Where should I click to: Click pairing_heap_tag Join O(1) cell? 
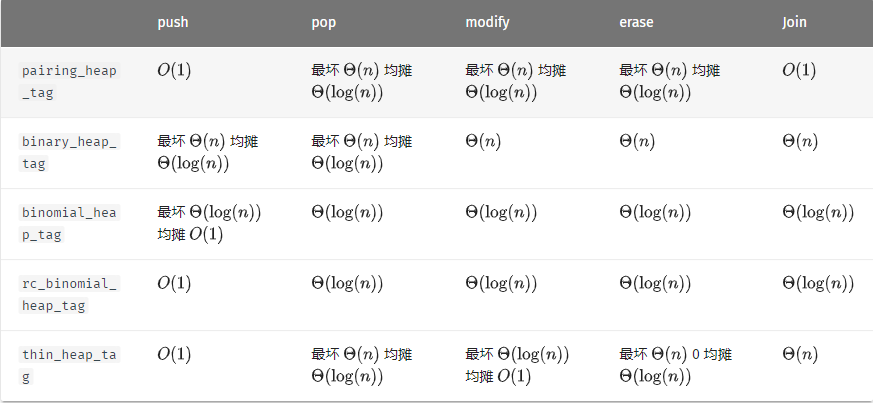[799, 71]
